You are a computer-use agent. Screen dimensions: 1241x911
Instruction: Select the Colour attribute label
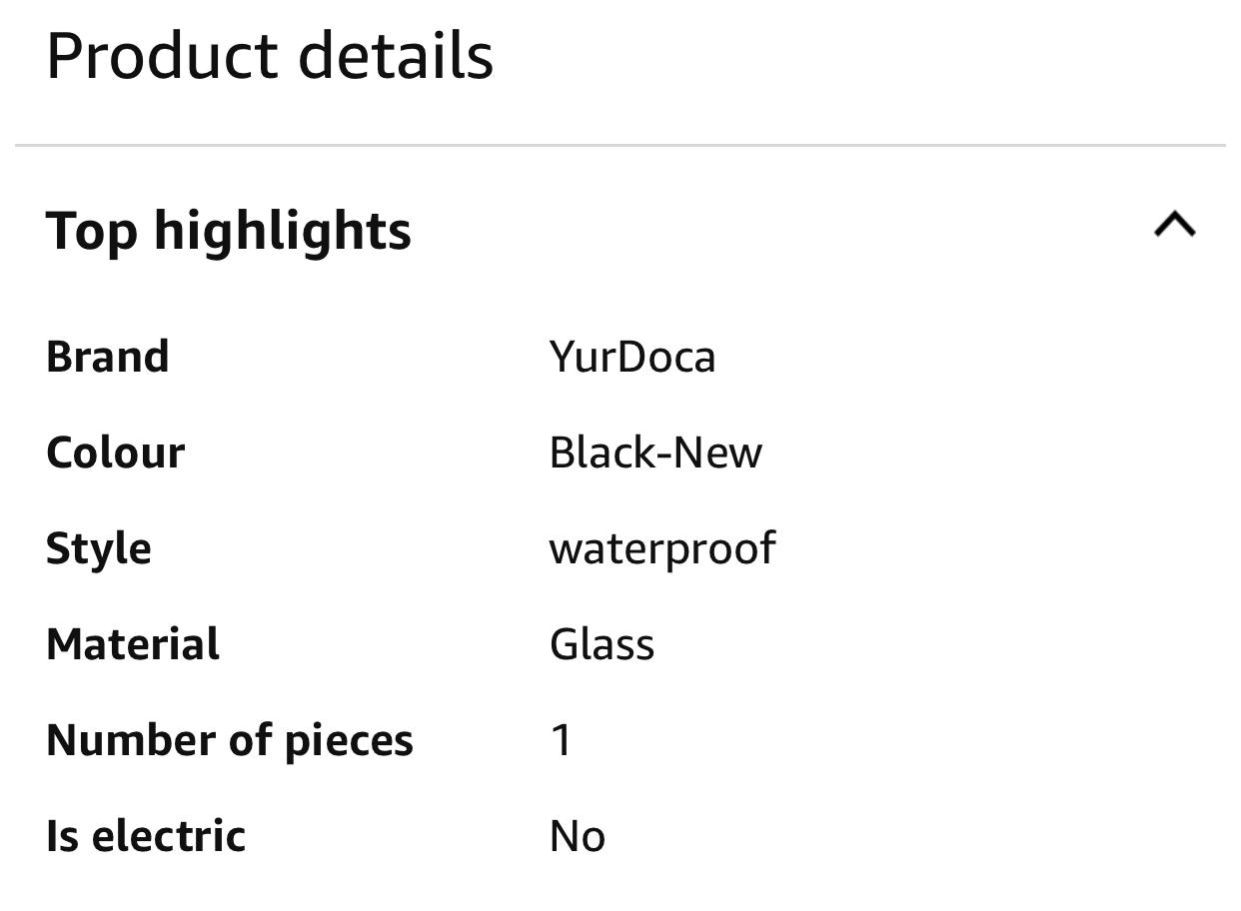[115, 453]
